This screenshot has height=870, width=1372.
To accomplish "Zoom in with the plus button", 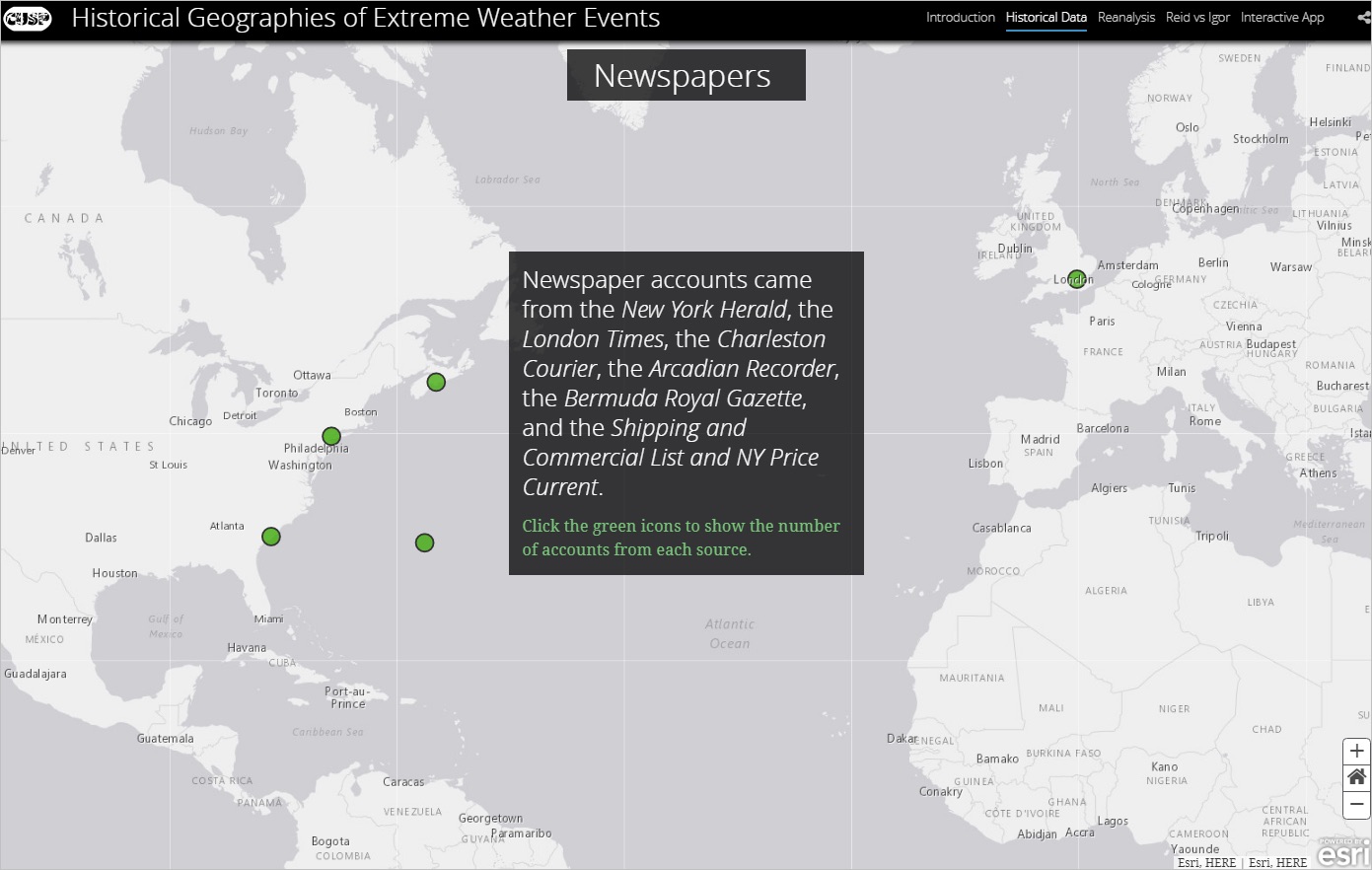I will [x=1356, y=751].
